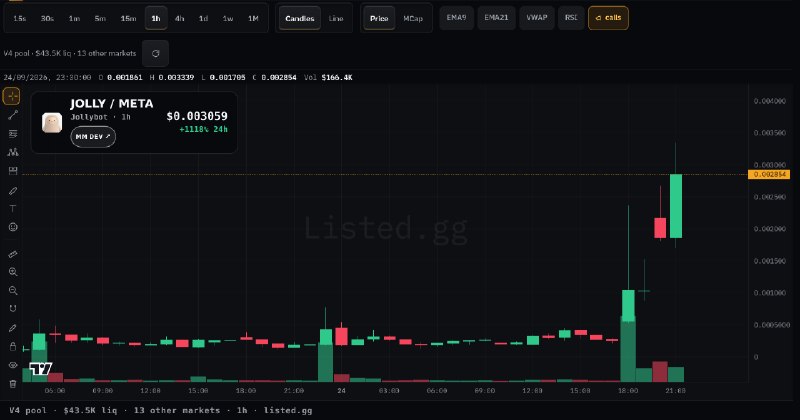Switch display to MCap
The height and width of the screenshot is (420, 800).
(413, 18)
